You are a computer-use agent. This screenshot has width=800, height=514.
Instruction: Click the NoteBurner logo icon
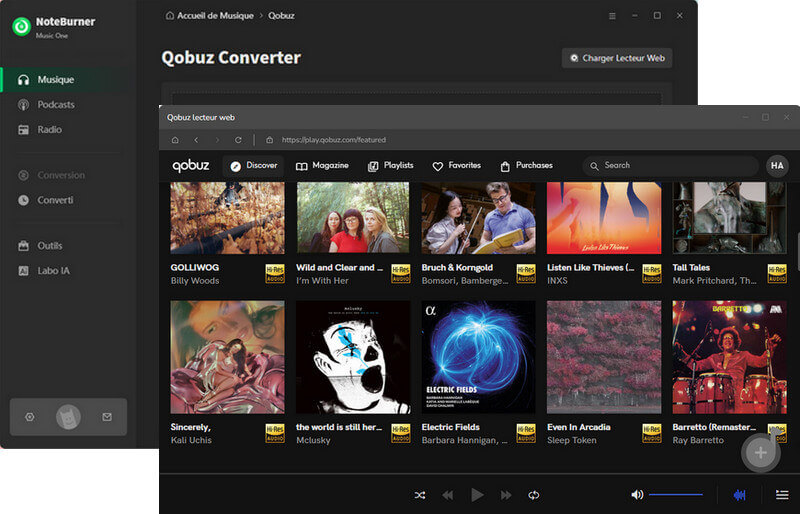click(x=21, y=27)
